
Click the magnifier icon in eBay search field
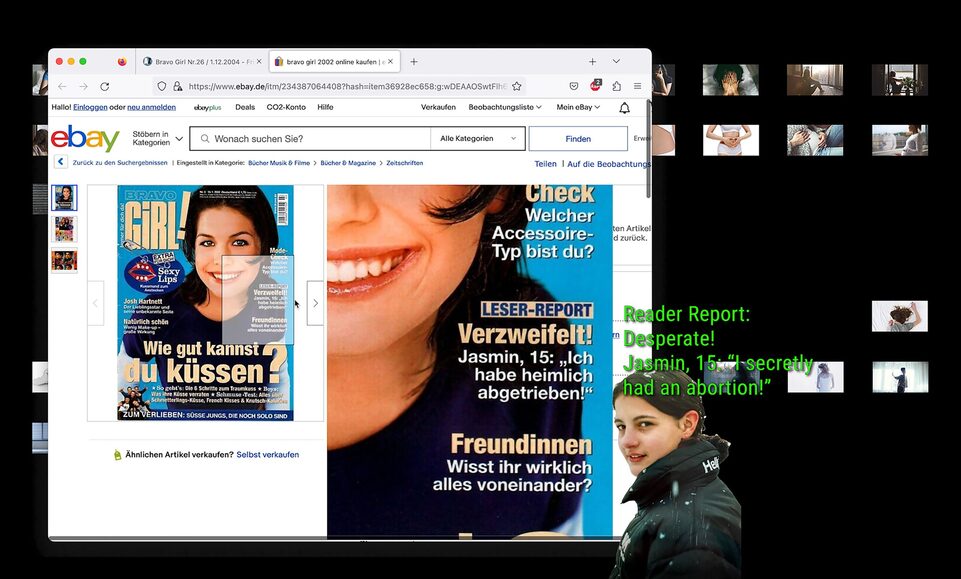(x=205, y=138)
